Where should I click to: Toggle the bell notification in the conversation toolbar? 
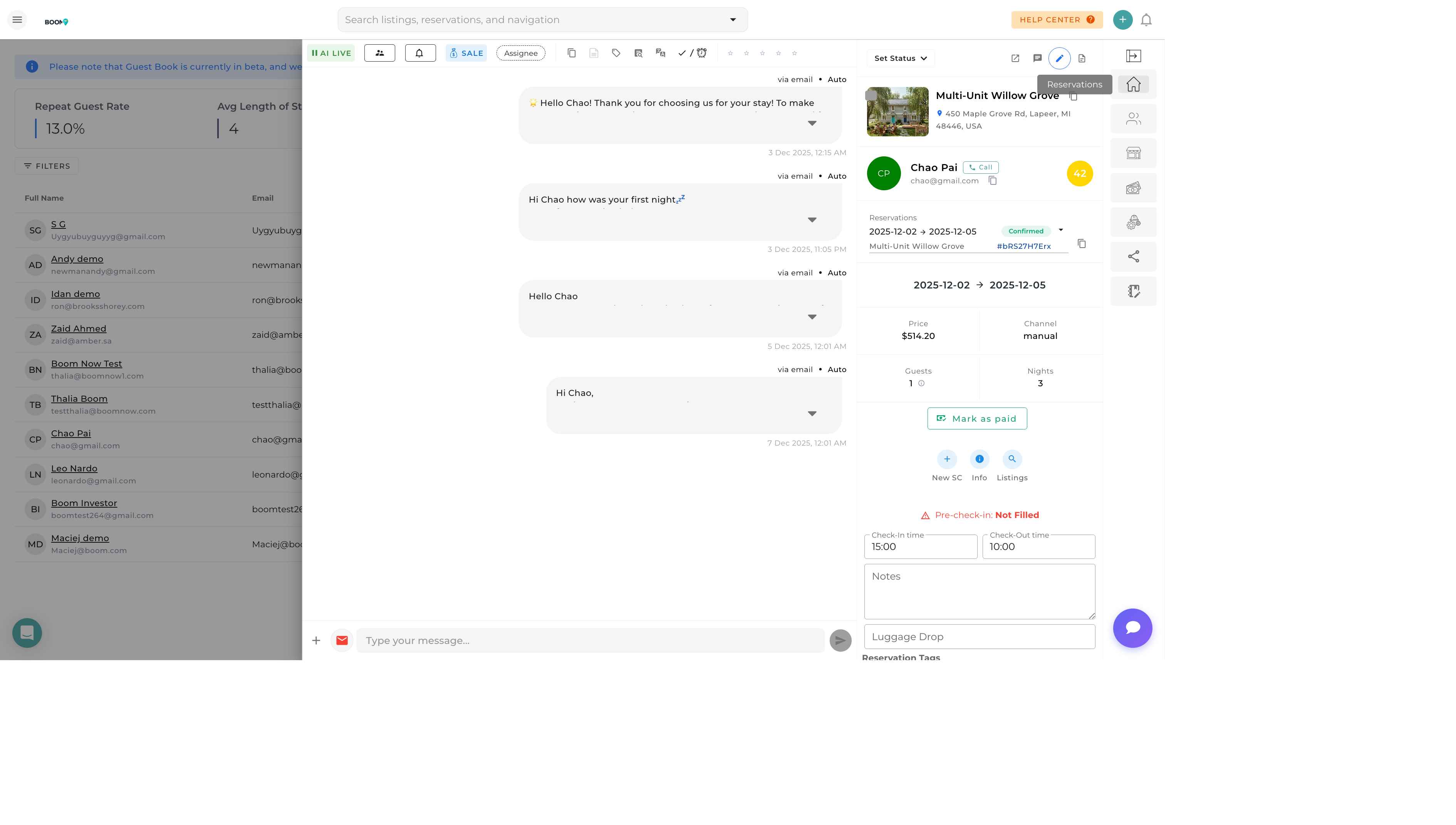tap(420, 53)
